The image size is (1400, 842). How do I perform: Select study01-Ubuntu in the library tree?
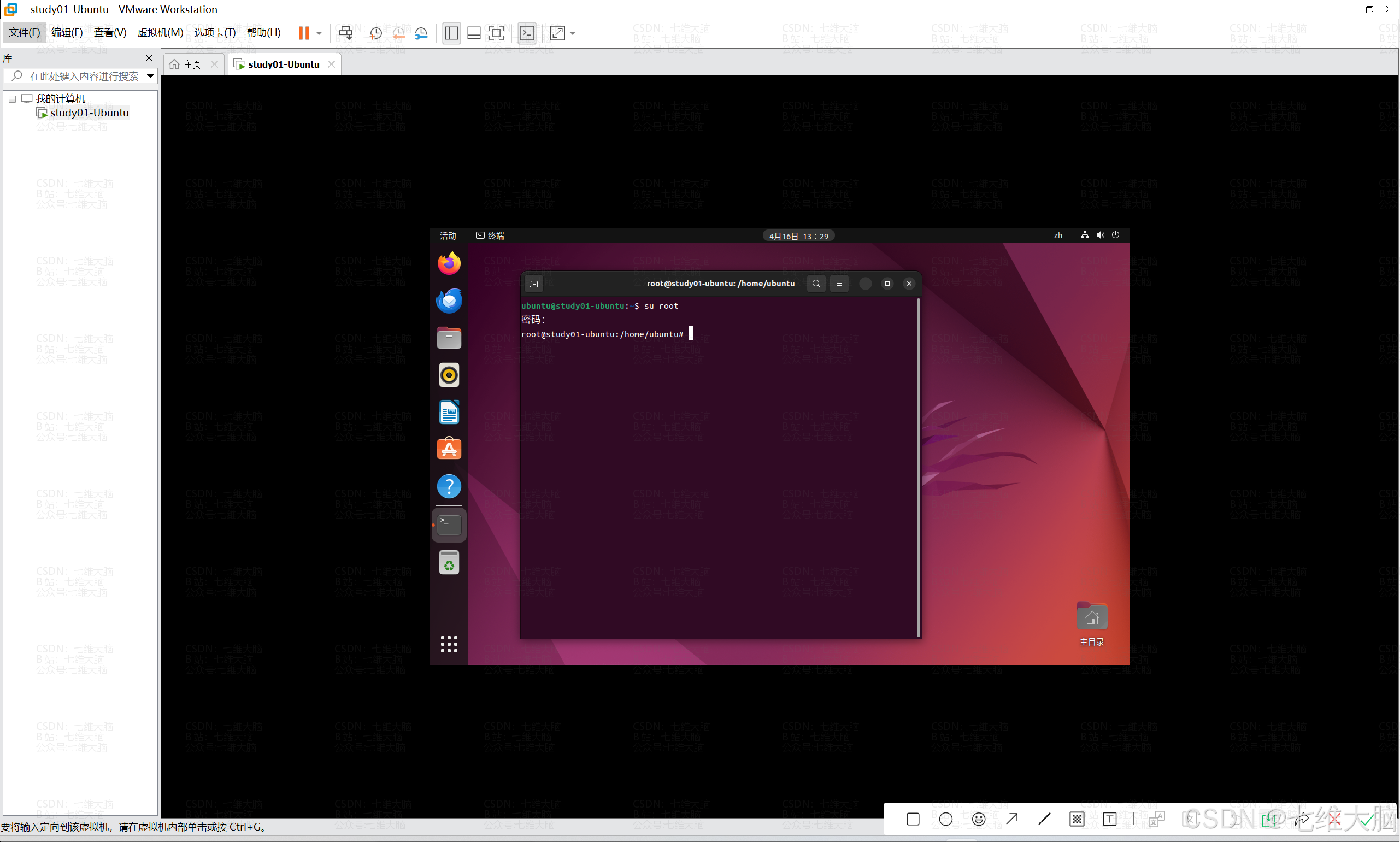point(89,113)
